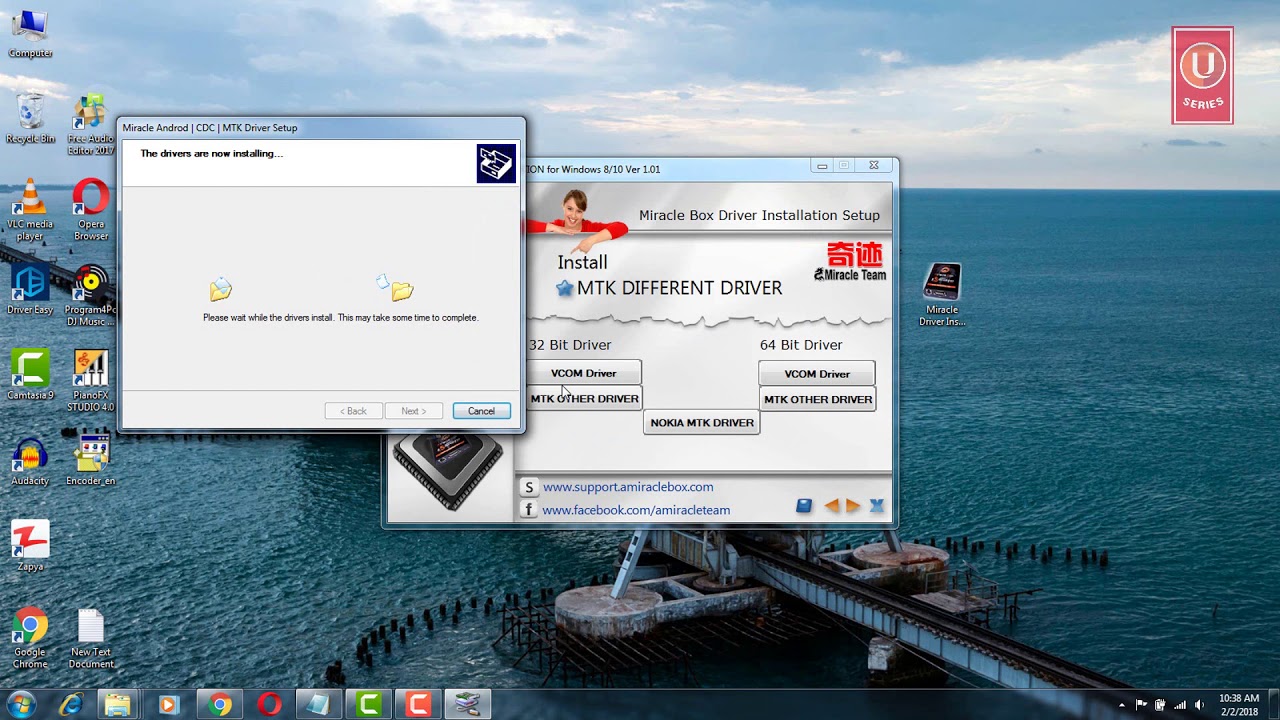This screenshot has width=1280, height=720.
Task: Click NOKIA MTK DRIVER button
Action: pyautogui.click(x=702, y=423)
